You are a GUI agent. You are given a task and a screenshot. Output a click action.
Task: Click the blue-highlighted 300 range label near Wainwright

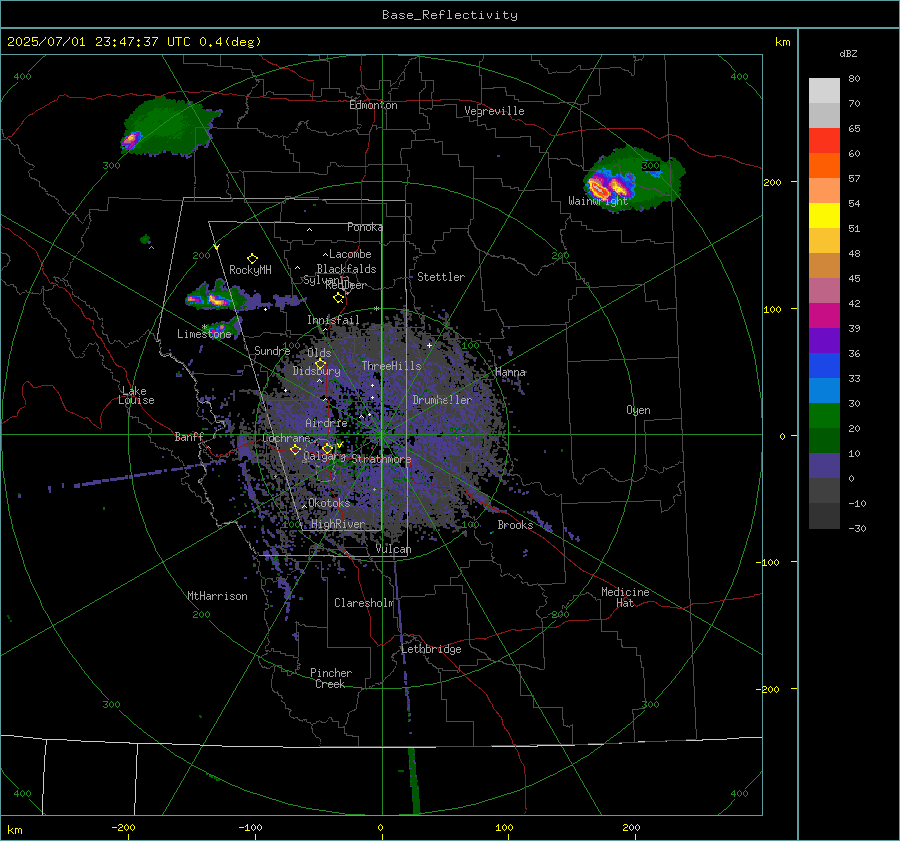pos(650,166)
